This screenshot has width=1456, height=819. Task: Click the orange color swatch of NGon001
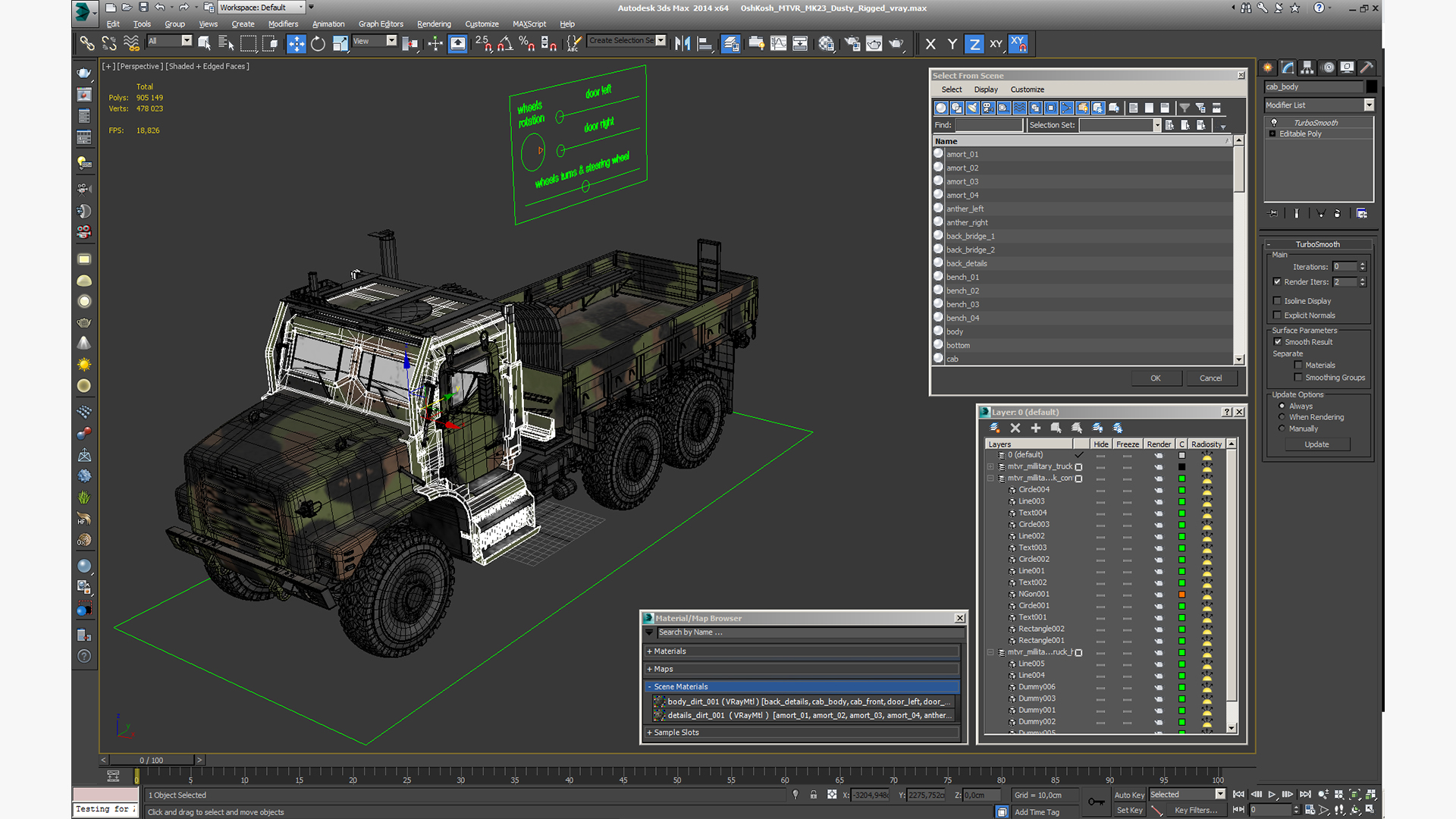click(1181, 595)
